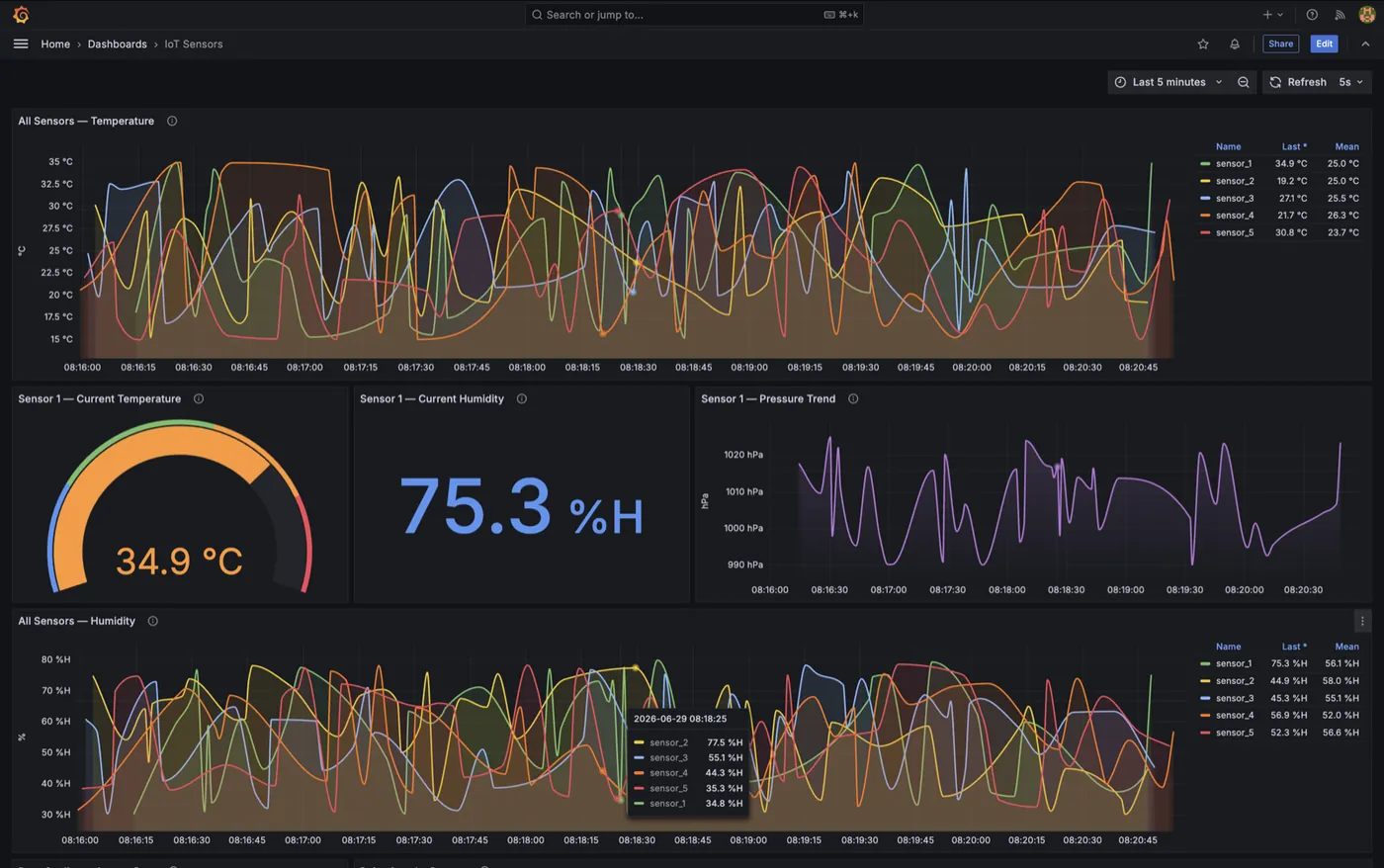Toggle sensor_1 series in Humidity legend
The image size is (1384, 868).
click(1234, 663)
